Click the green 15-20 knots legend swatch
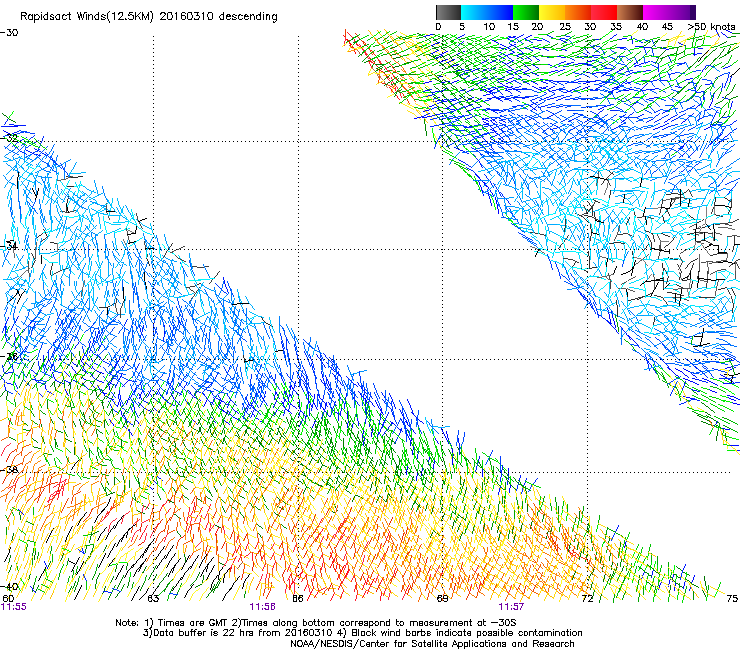Screen dimensions: 740x650 pyautogui.click(x=525, y=12)
